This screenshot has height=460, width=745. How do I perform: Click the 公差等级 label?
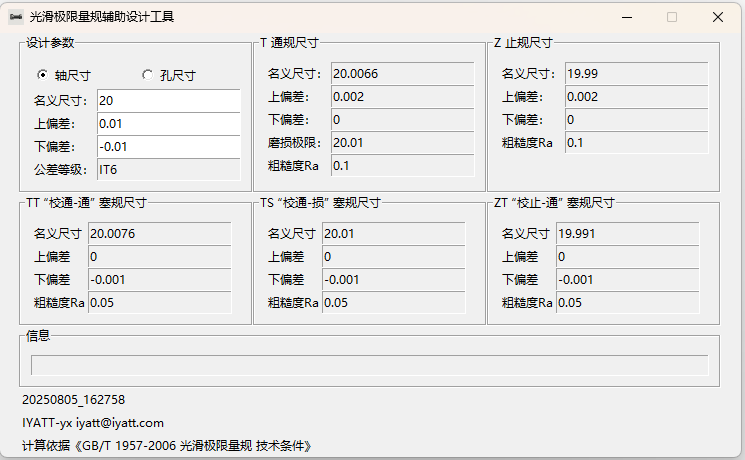[x=61, y=170]
